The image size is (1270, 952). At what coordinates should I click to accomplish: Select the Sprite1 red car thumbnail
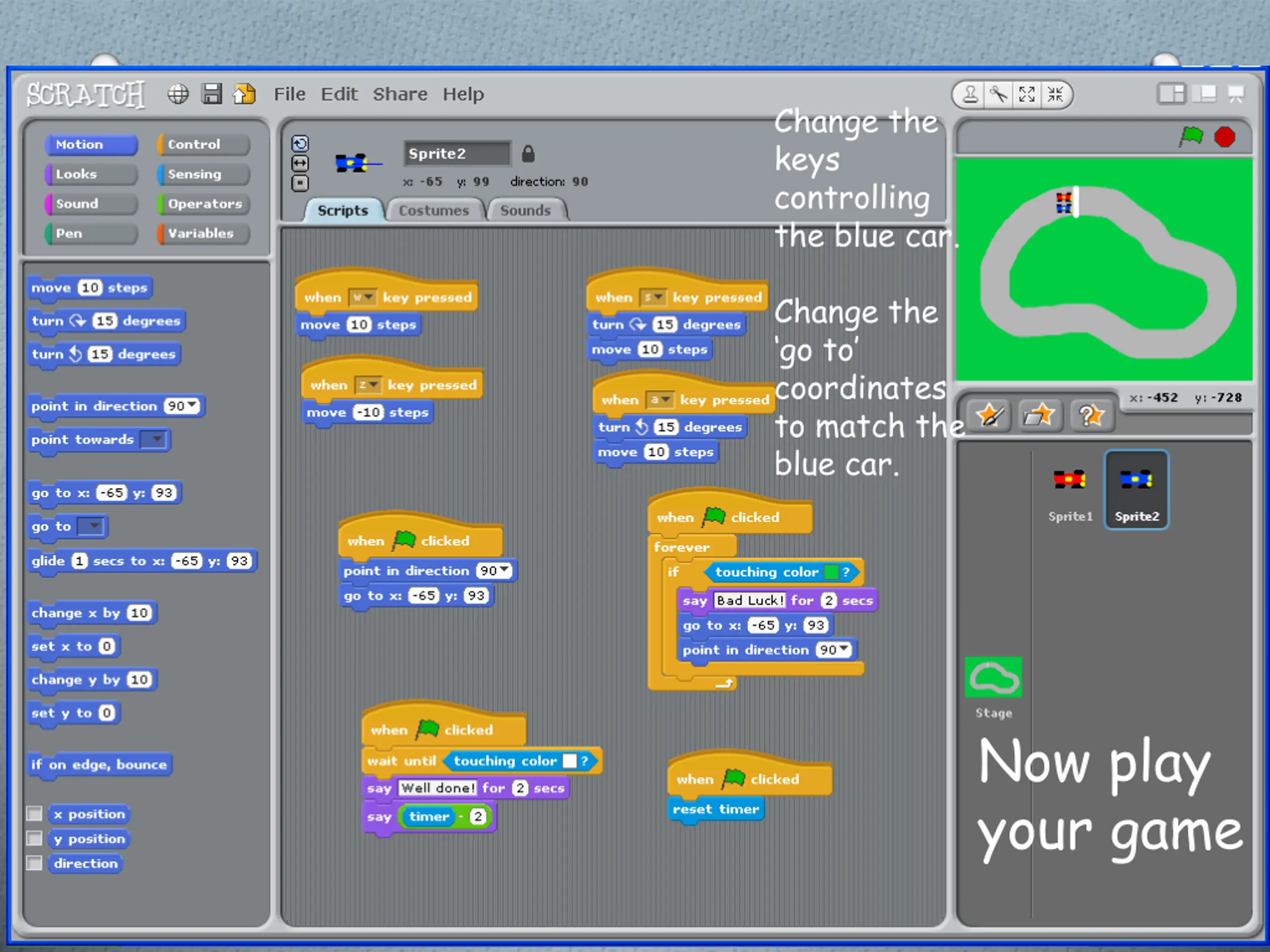point(1070,491)
